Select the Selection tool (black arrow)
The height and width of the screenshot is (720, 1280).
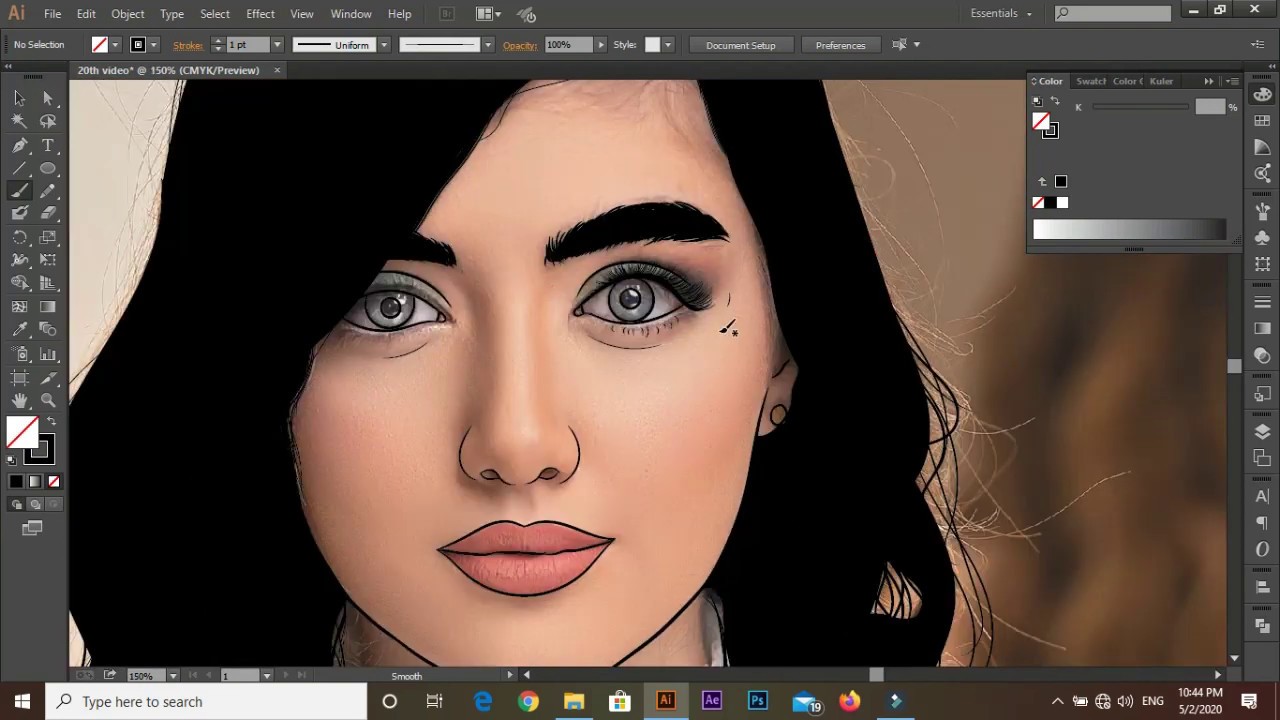pyautogui.click(x=19, y=98)
